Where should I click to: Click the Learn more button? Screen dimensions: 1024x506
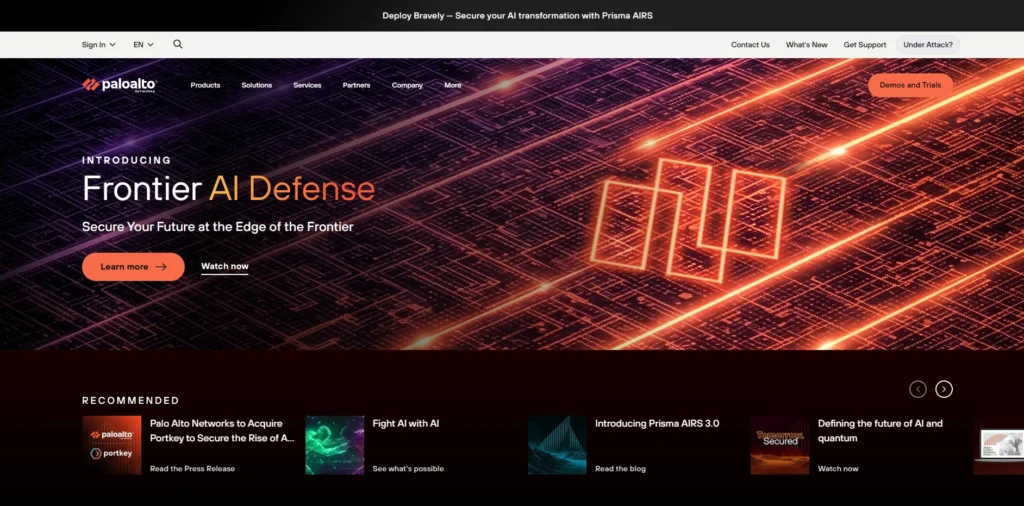tap(133, 266)
